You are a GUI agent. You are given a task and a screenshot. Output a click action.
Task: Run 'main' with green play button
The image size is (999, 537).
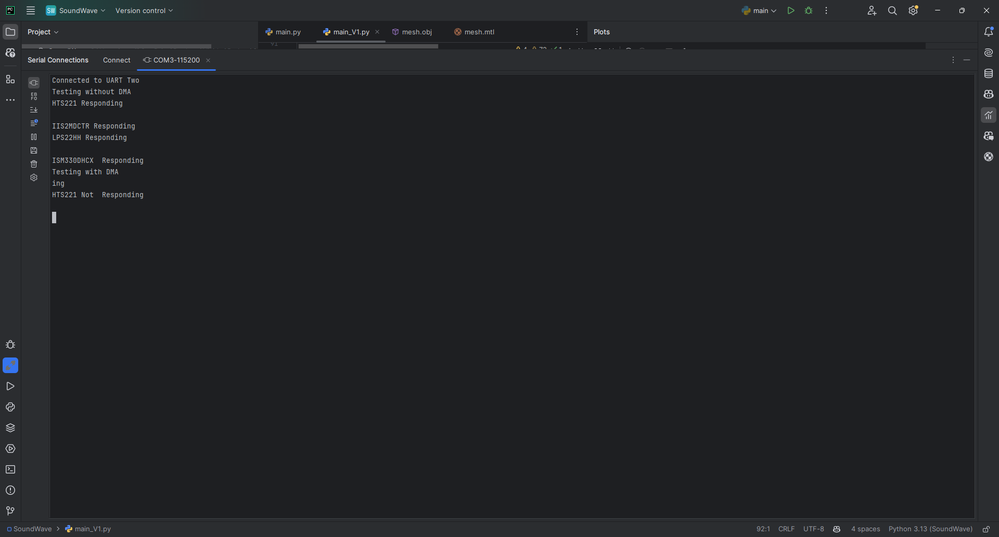(x=791, y=10)
